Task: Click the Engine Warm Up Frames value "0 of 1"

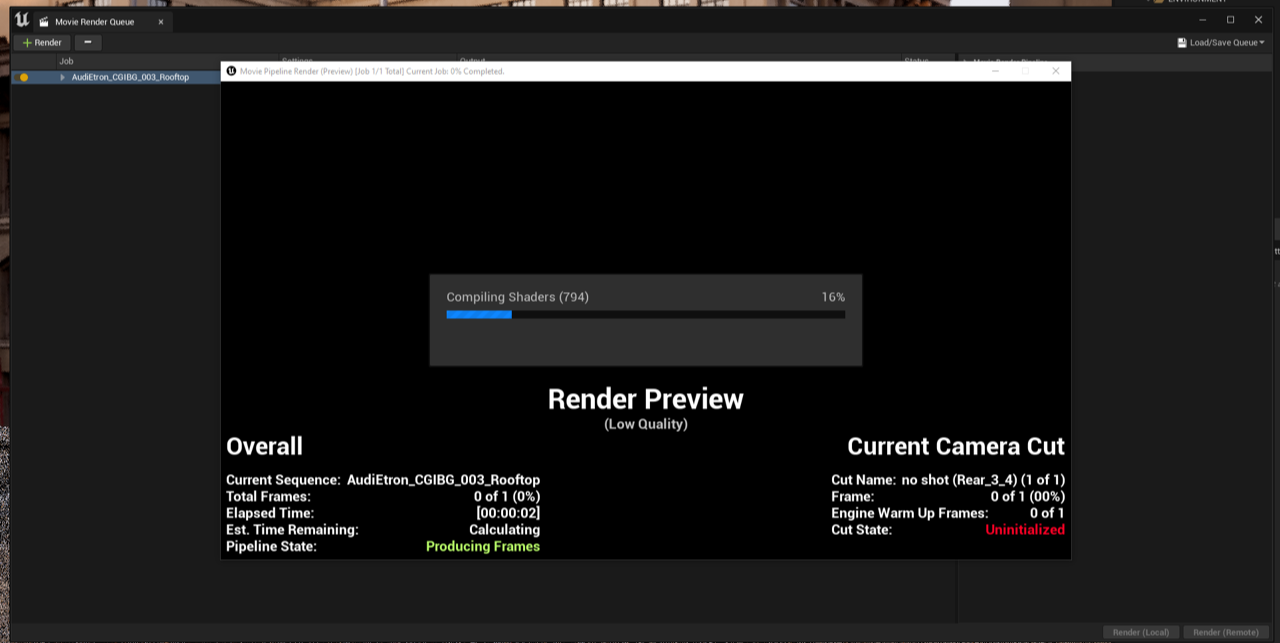Action: (x=1047, y=513)
